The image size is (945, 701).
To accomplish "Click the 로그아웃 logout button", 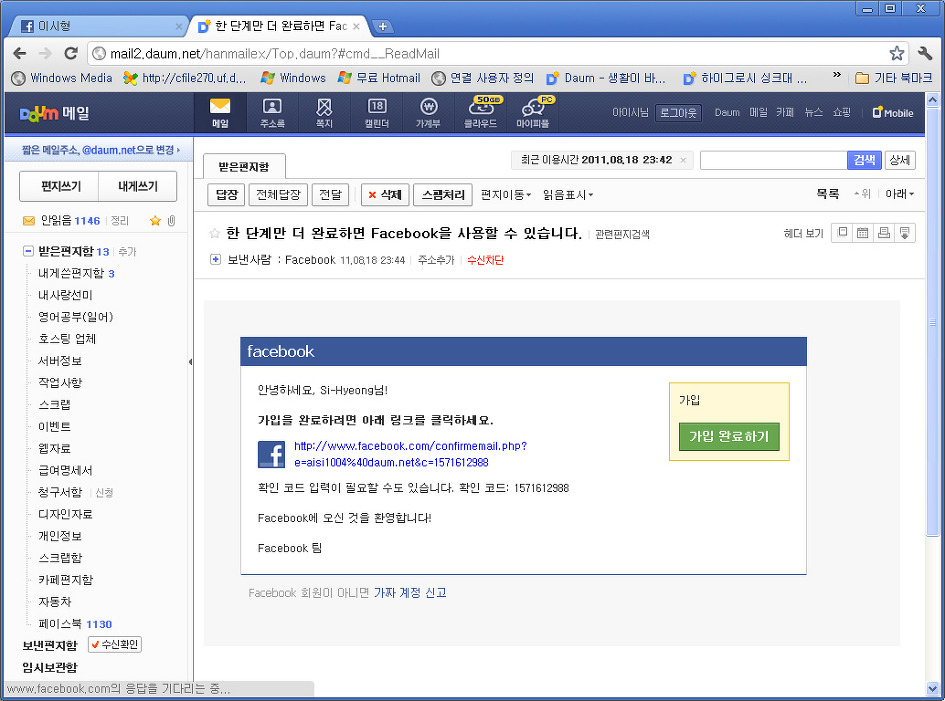I will point(678,113).
